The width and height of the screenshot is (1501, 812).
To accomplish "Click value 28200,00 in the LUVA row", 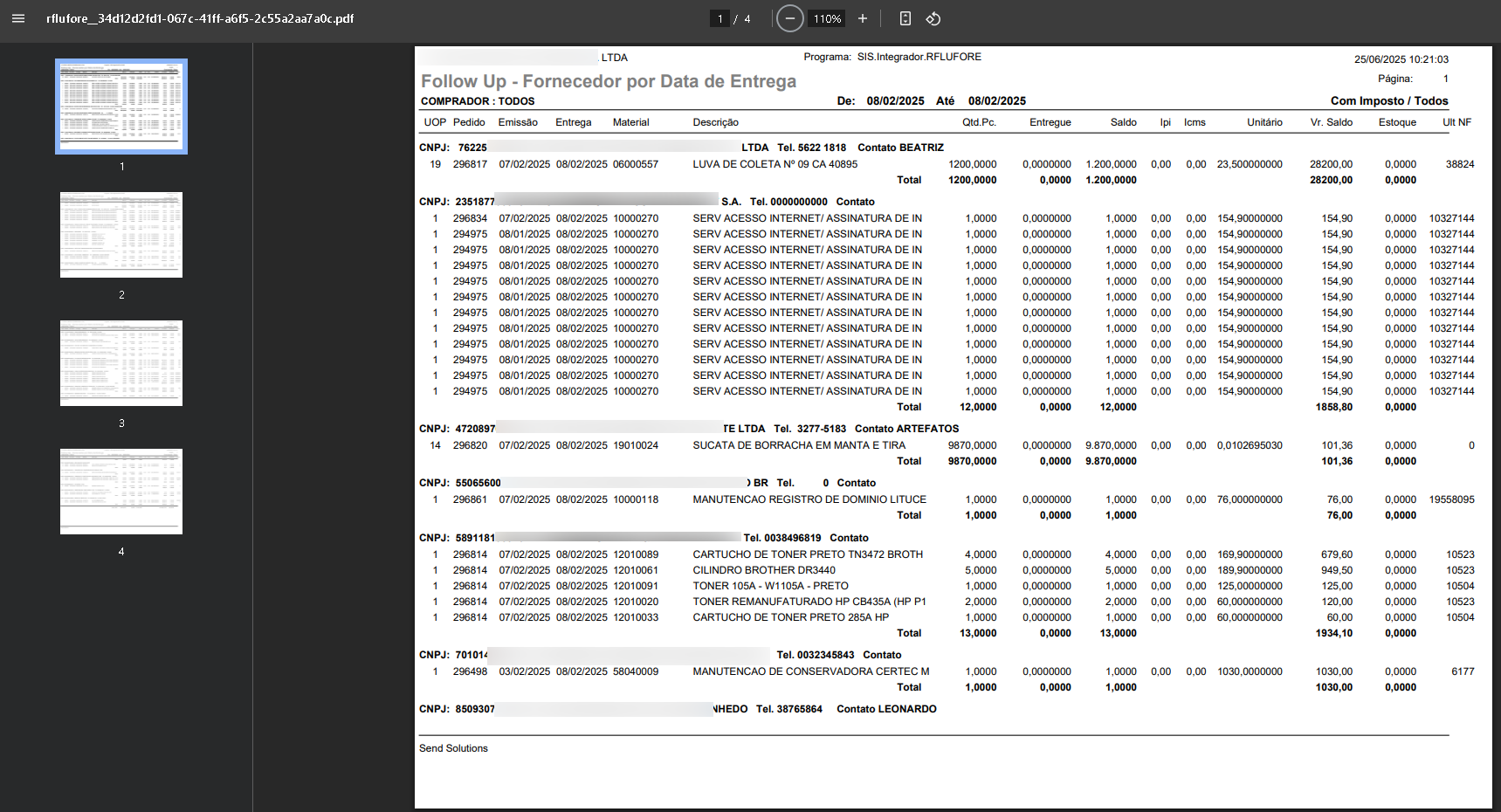I will (1331, 164).
